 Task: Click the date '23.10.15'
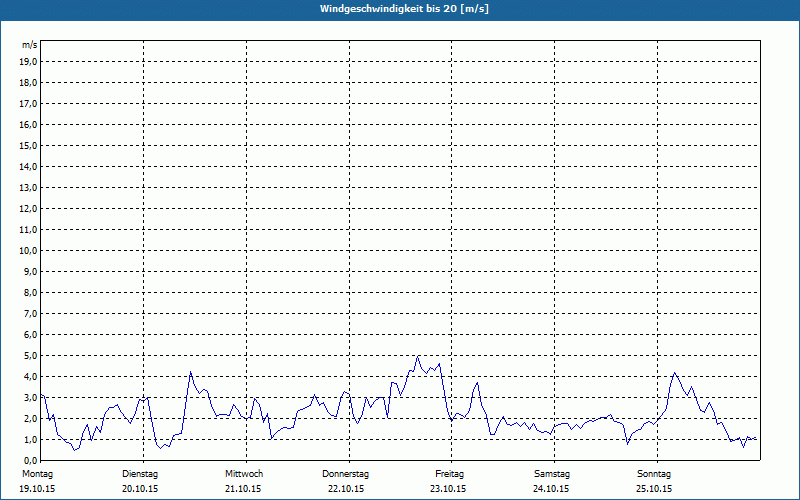coord(448,489)
